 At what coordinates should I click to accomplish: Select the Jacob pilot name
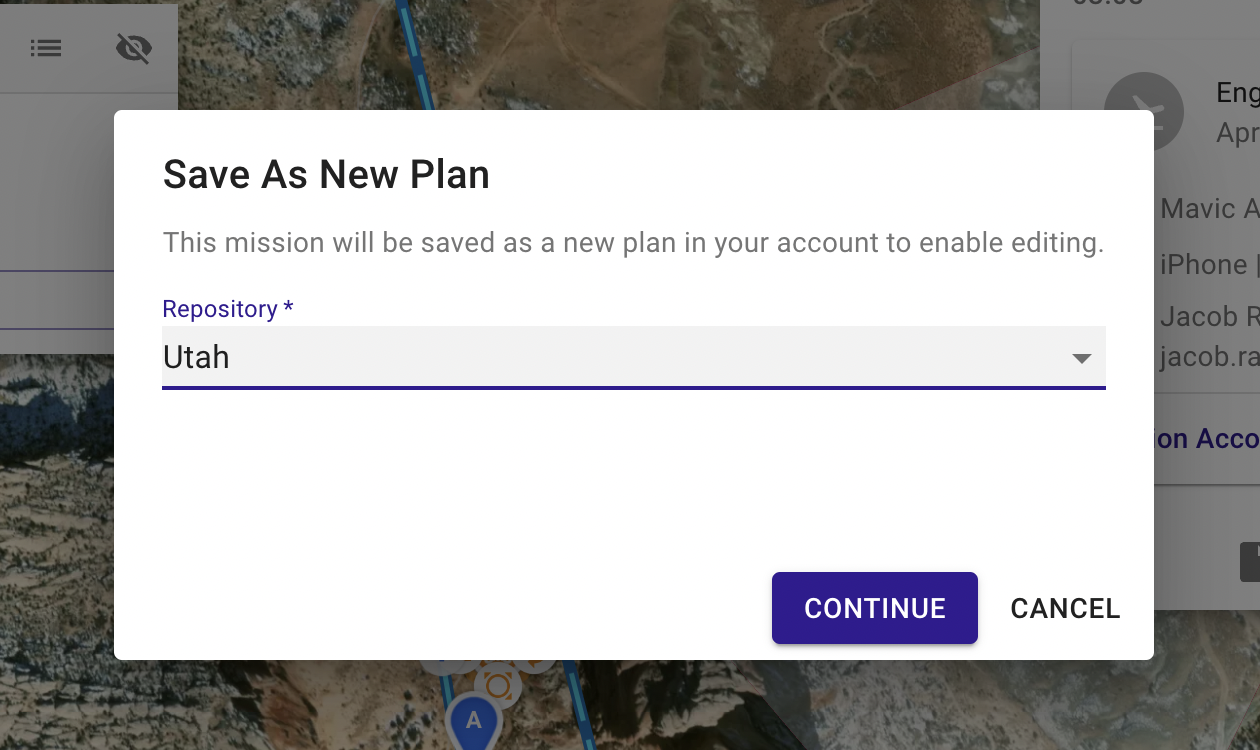click(1210, 317)
